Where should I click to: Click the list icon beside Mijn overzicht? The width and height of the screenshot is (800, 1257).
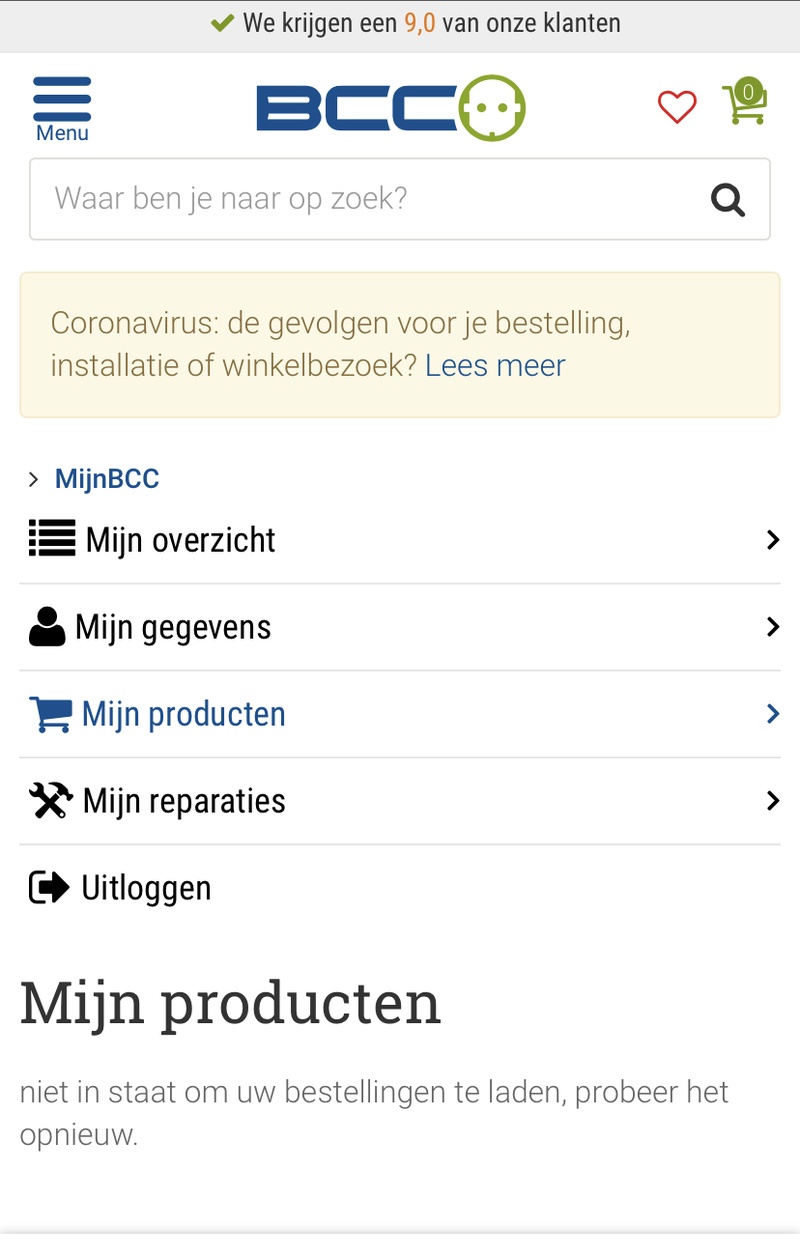coord(52,539)
